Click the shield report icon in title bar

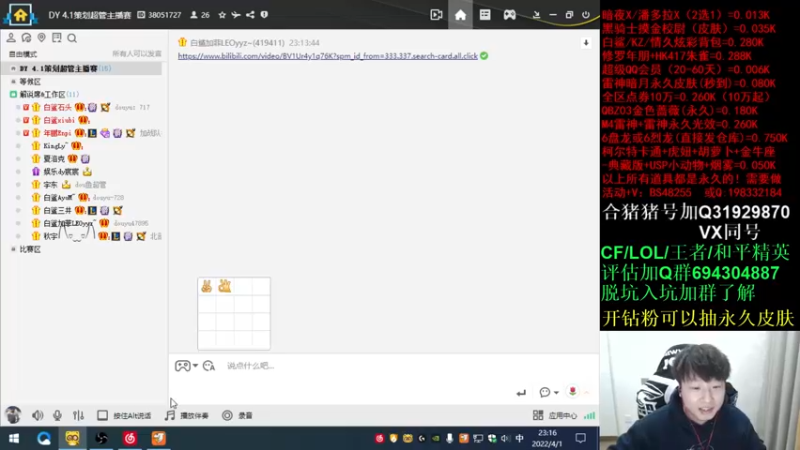tap(264, 15)
